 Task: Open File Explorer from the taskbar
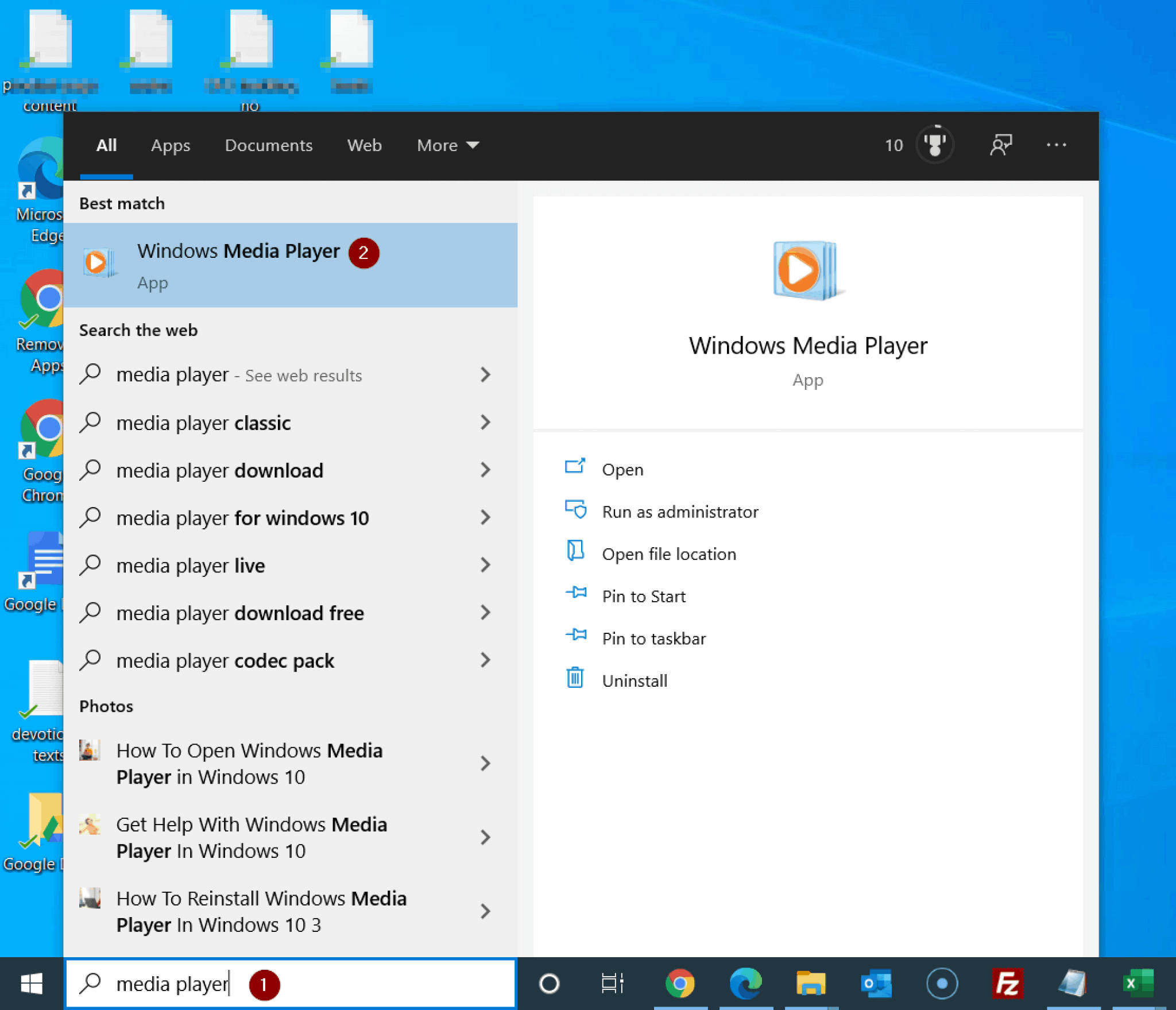[x=810, y=984]
